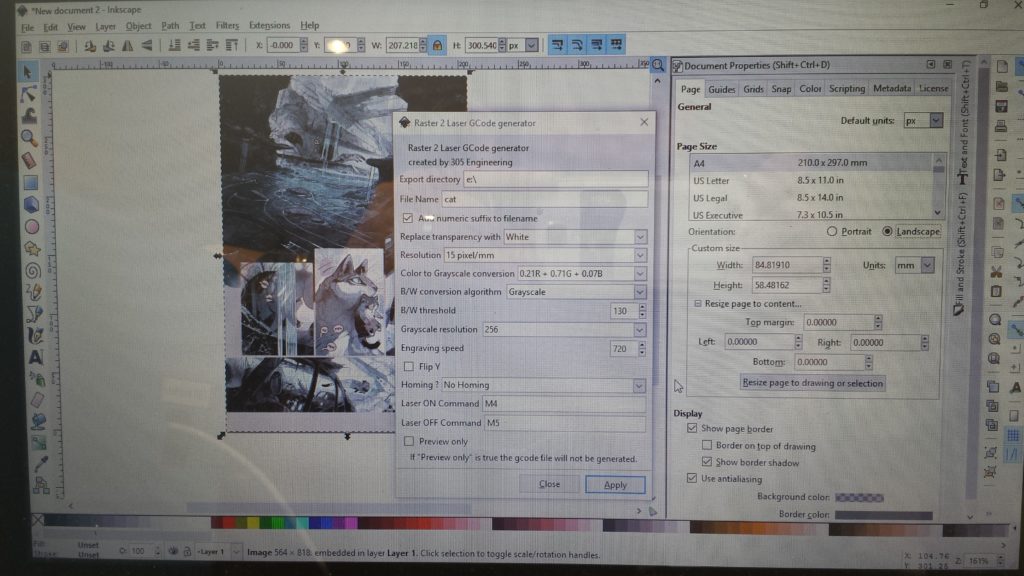1024x576 pixels.
Task: Click Apply in the GCode generator dialog
Action: pos(615,484)
